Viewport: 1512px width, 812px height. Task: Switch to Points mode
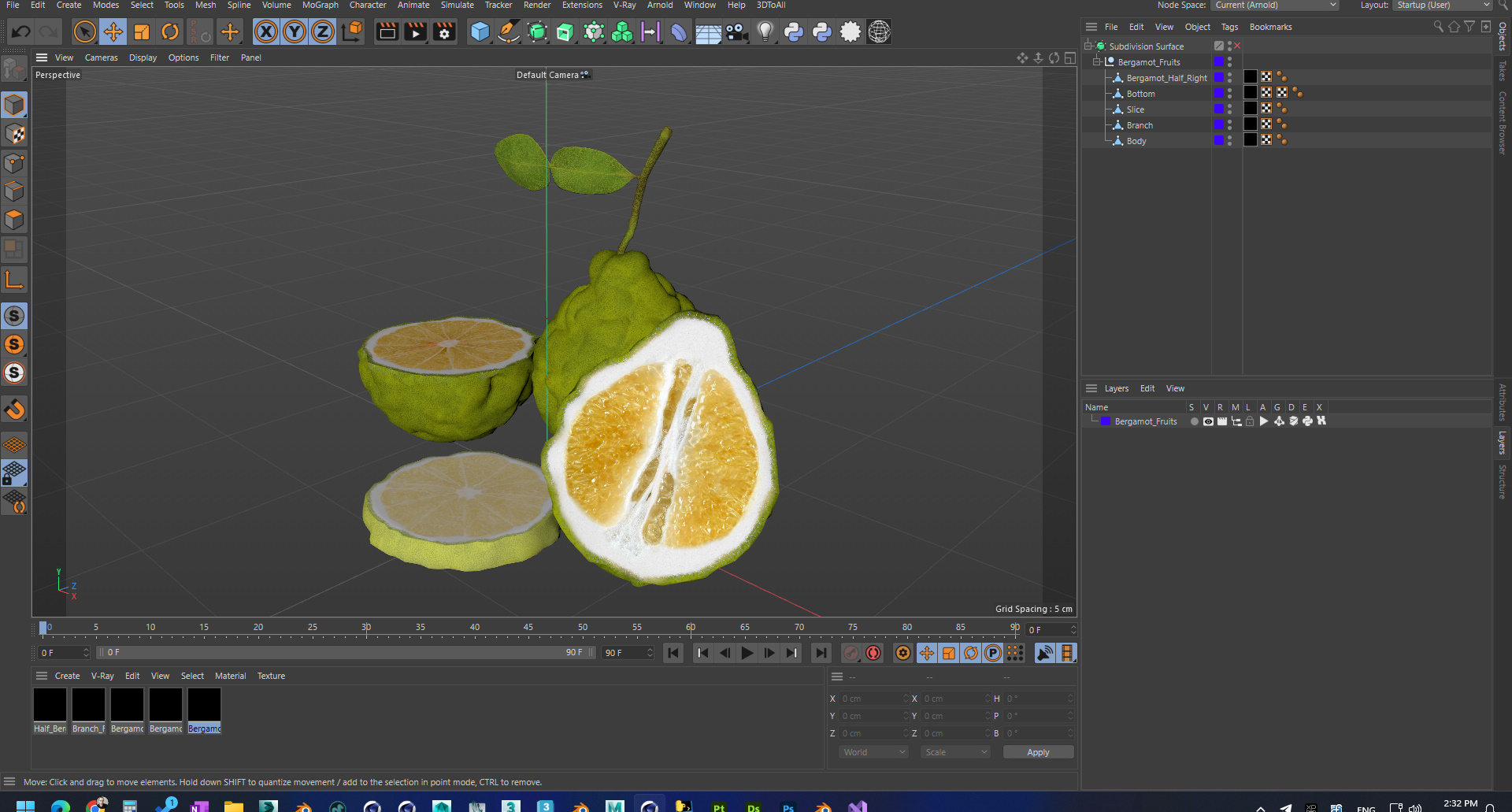coord(14,163)
